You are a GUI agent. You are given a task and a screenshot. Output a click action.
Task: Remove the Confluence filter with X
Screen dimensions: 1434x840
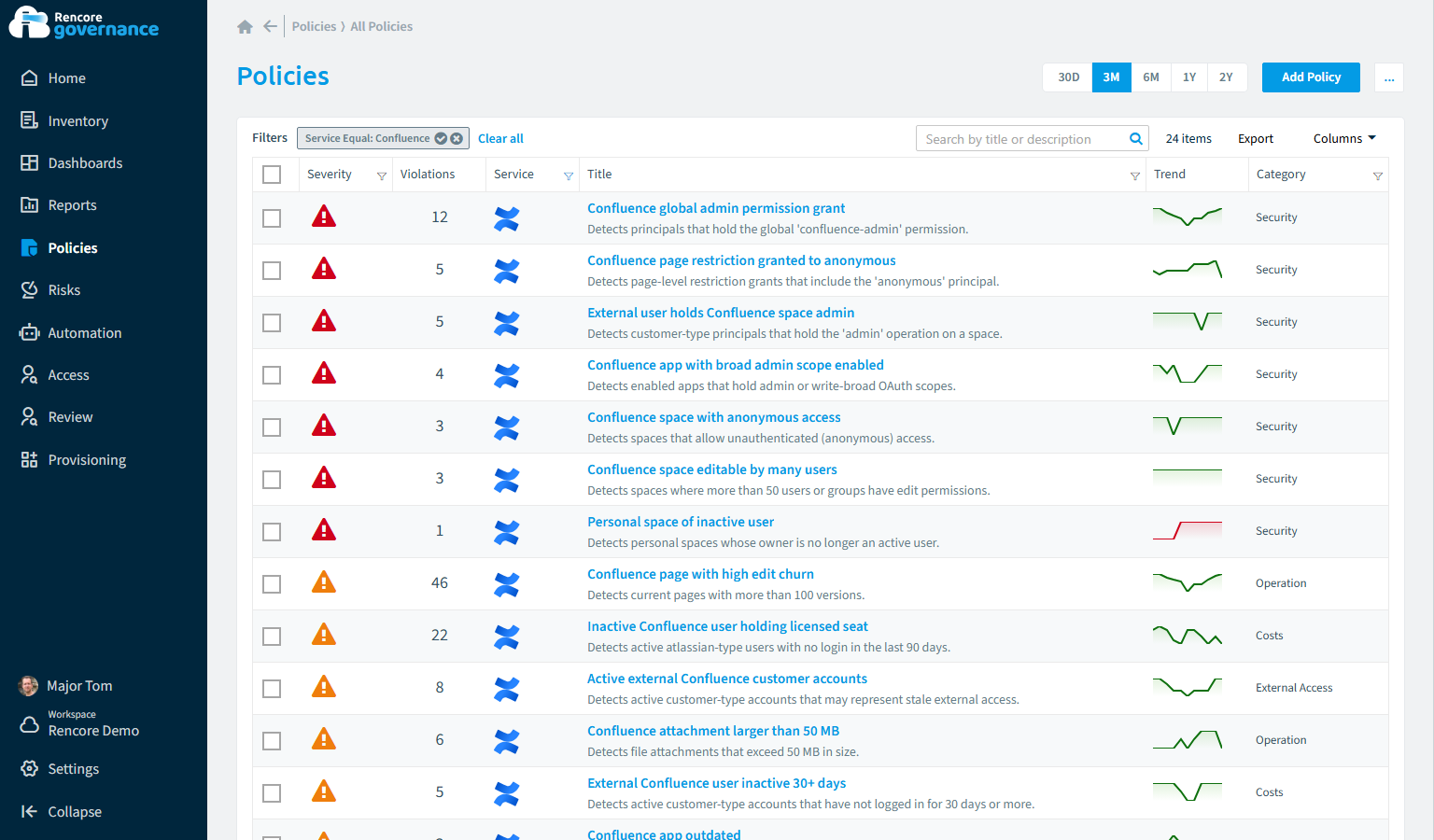point(457,138)
